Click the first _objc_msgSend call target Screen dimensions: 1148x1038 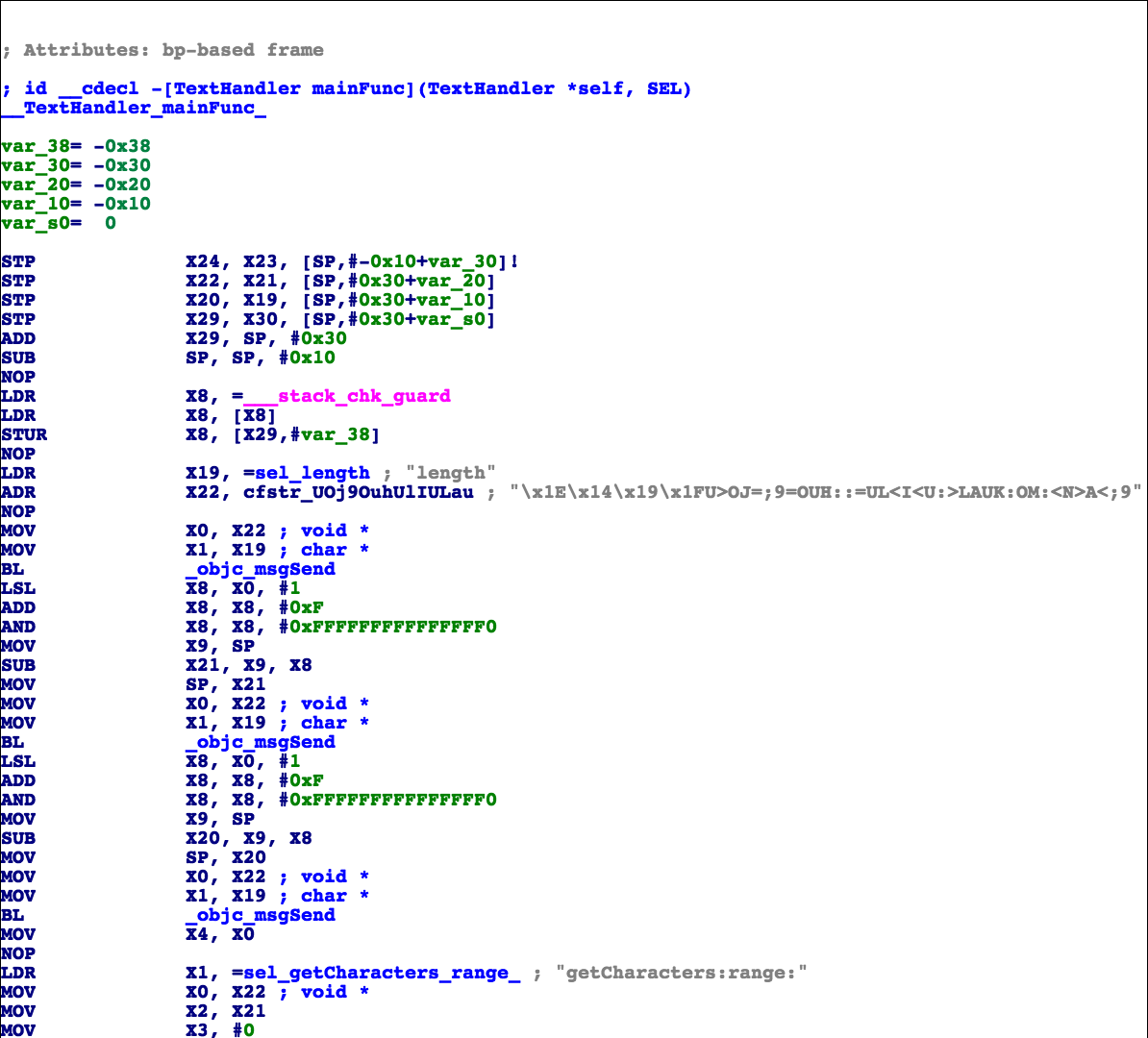260,569
